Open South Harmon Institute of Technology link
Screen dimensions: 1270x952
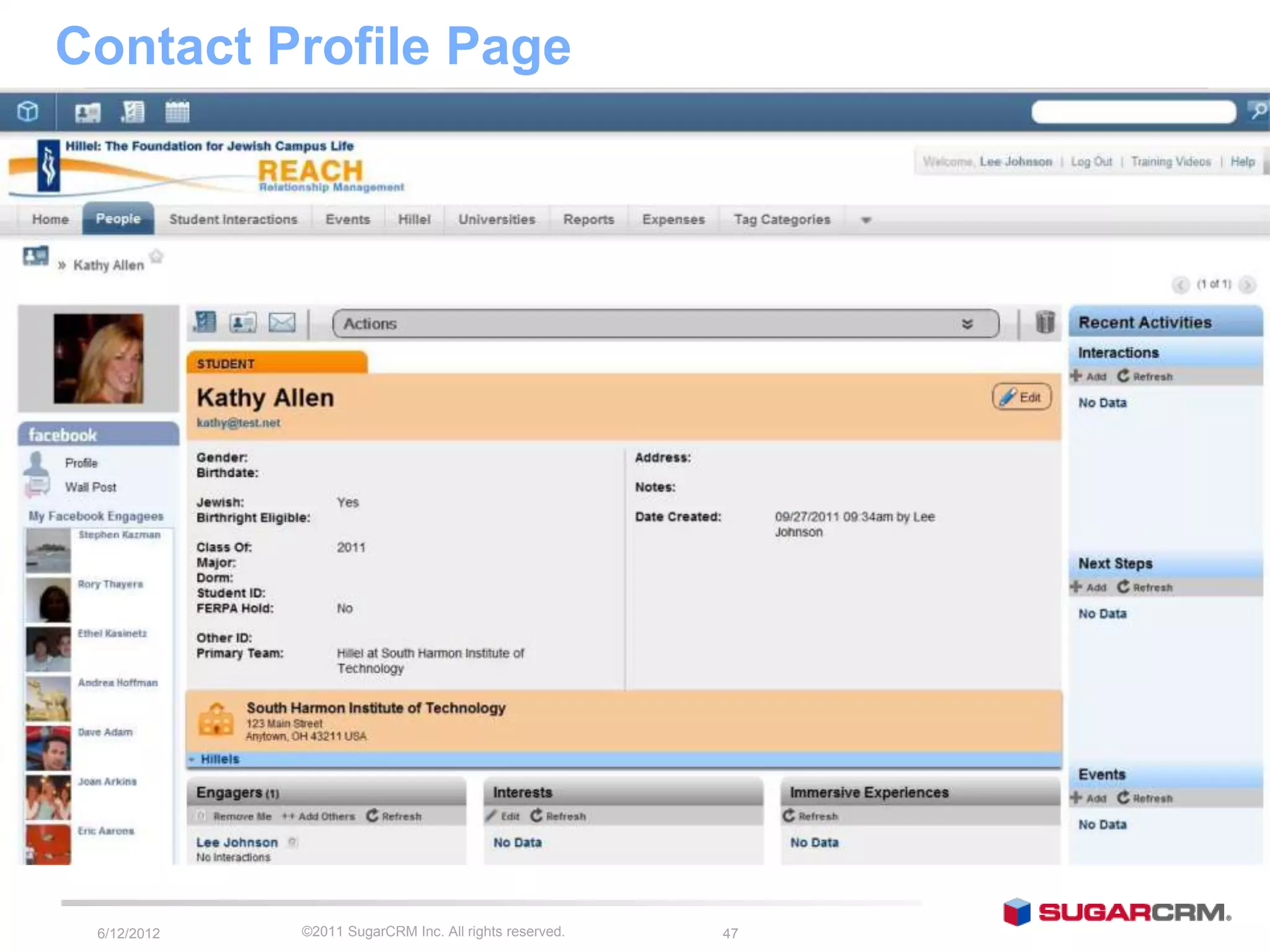(376, 708)
